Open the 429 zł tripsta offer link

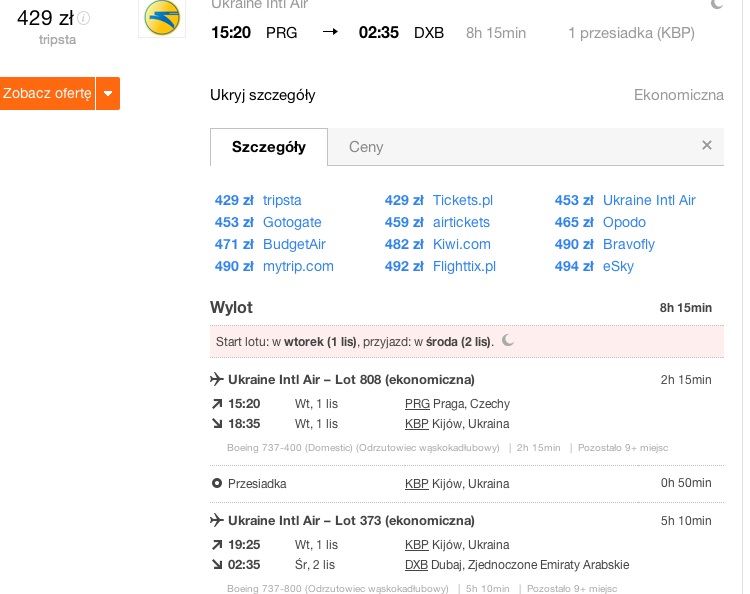click(x=258, y=200)
